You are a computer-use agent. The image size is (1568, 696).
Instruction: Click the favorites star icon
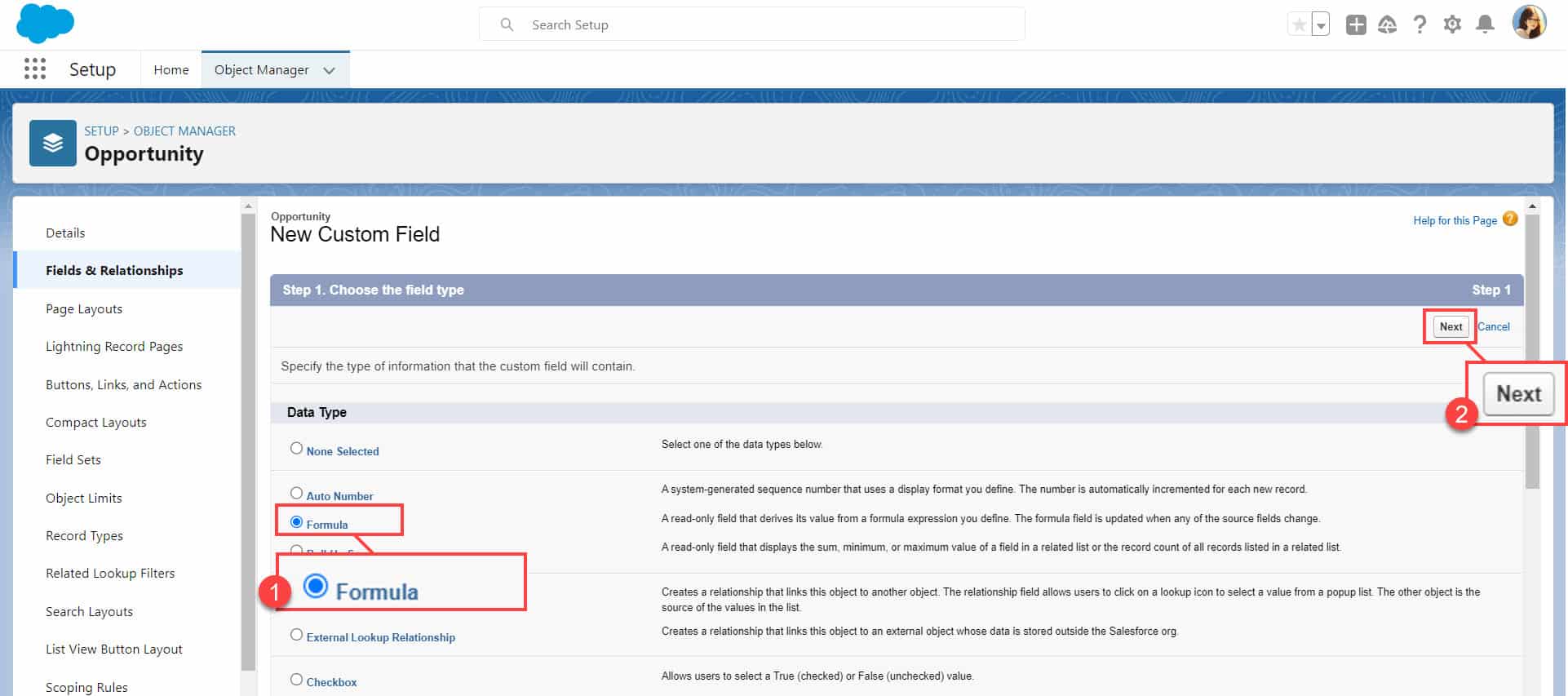1299,24
